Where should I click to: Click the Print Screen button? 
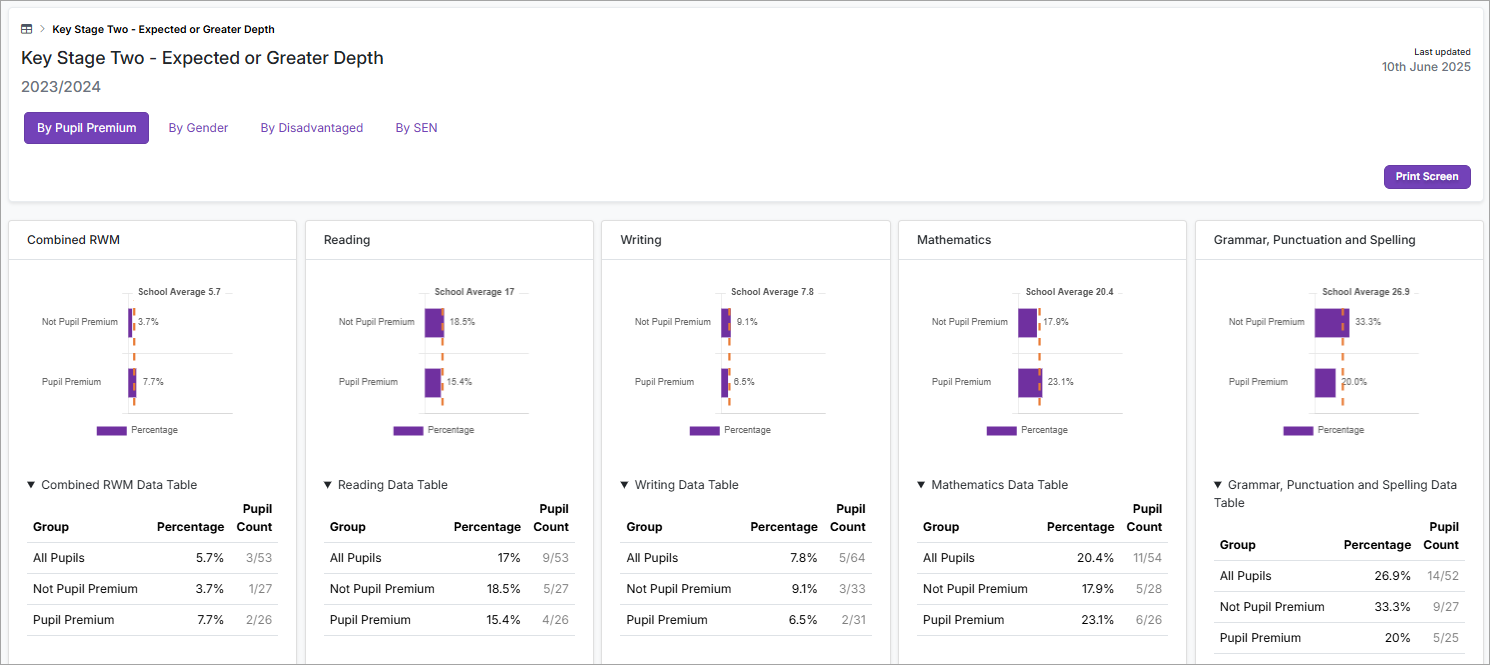tap(1427, 176)
